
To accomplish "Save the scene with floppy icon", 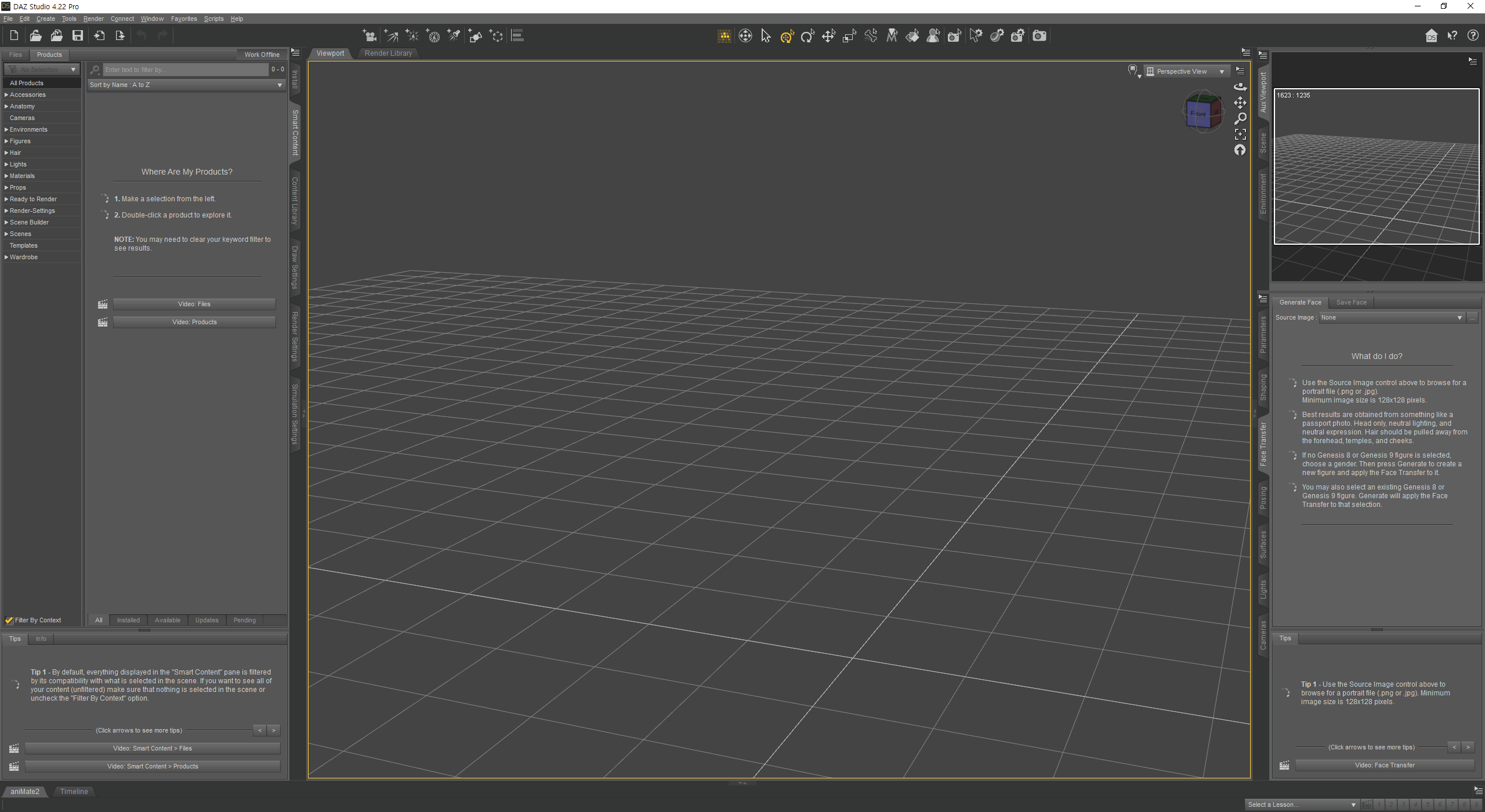I will click(78, 36).
